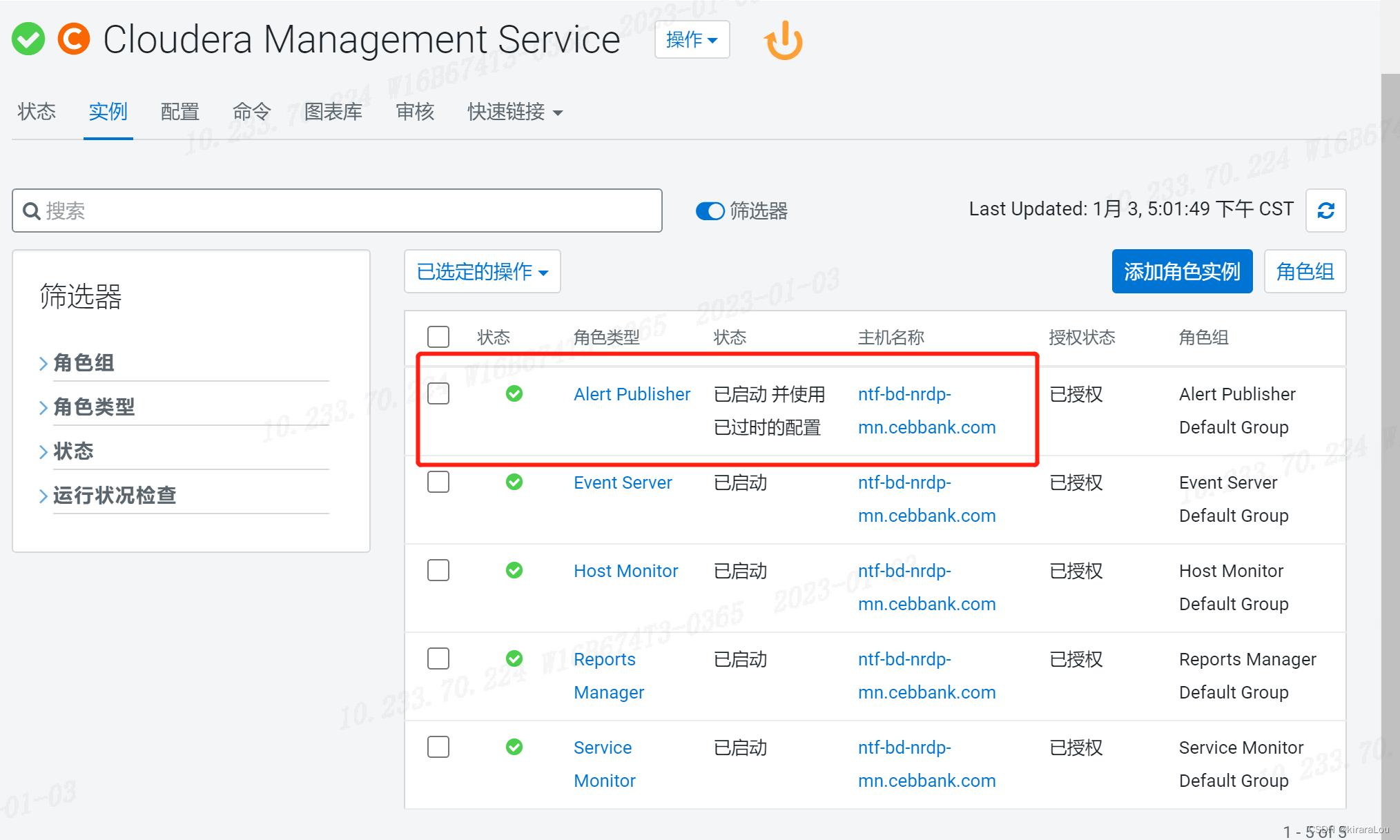Click the 添加角色实例 button

pyautogui.click(x=1182, y=271)
